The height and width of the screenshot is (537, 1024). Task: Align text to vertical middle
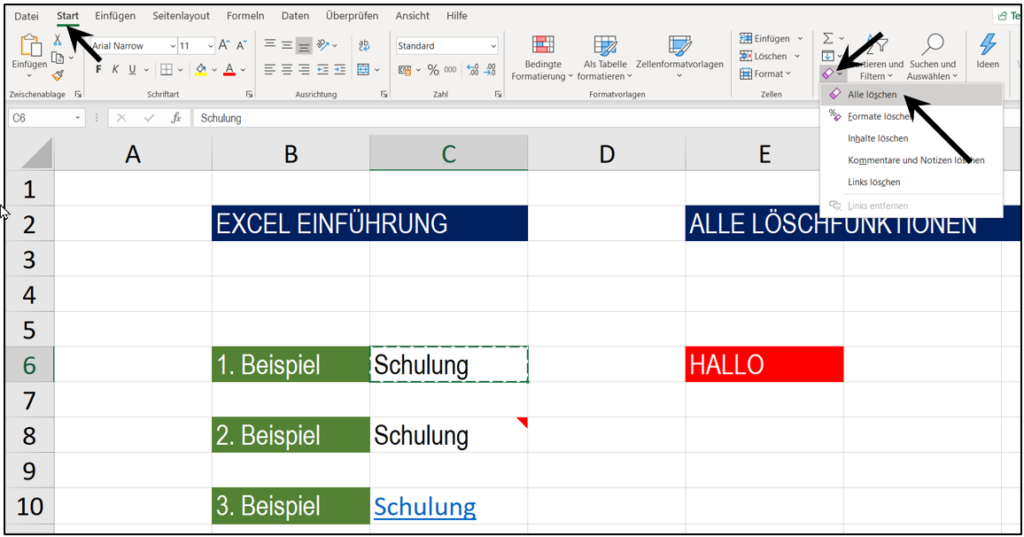tap(287, 45)
